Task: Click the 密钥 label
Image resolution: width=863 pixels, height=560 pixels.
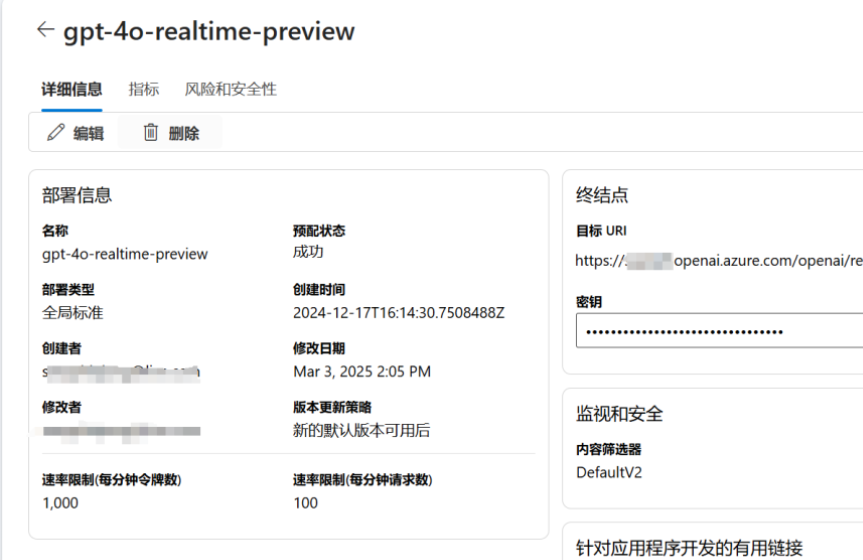Action: click(x=588, y=302)
